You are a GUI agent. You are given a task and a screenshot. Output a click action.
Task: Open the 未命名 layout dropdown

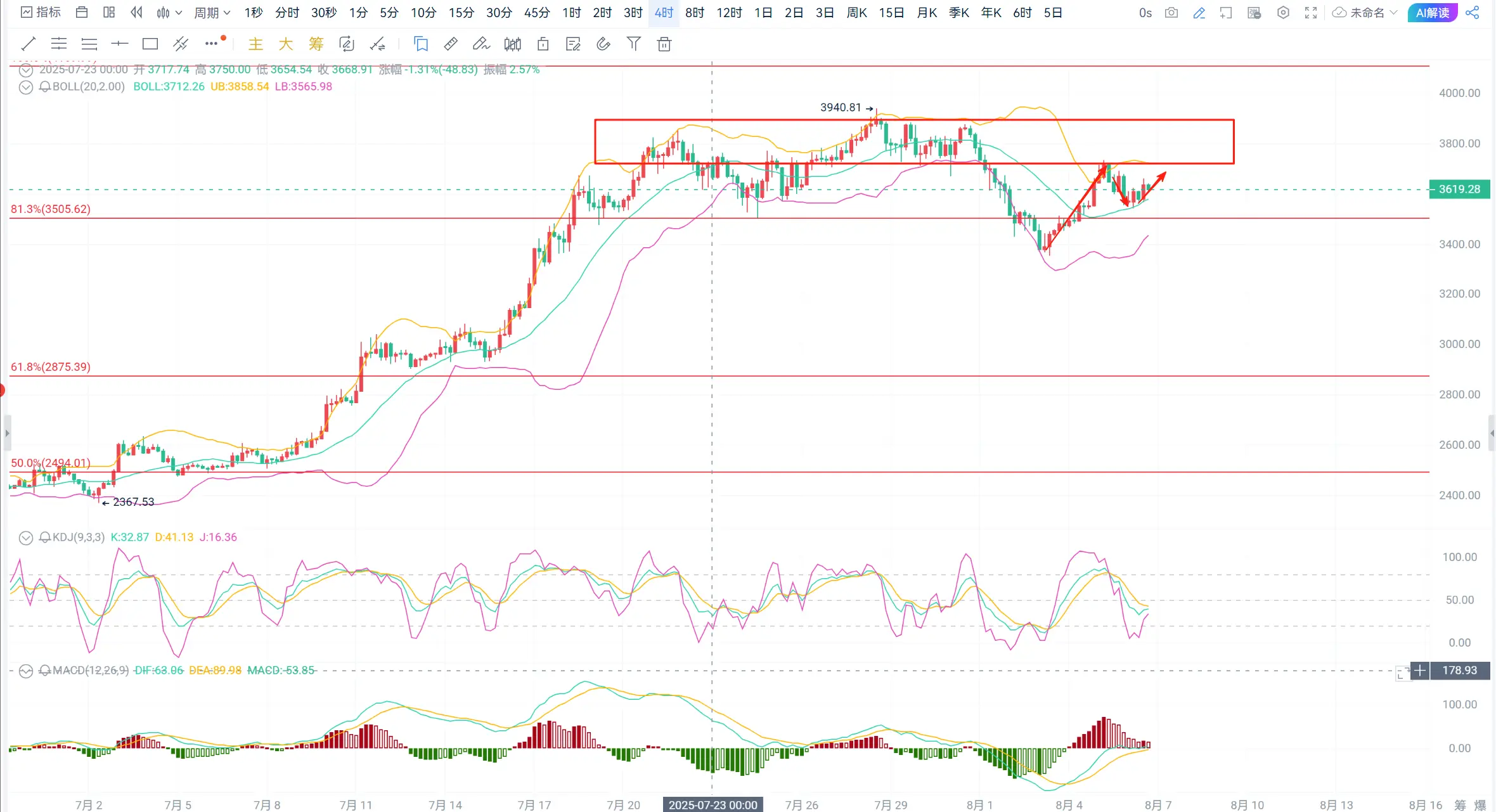point(1365,13)
